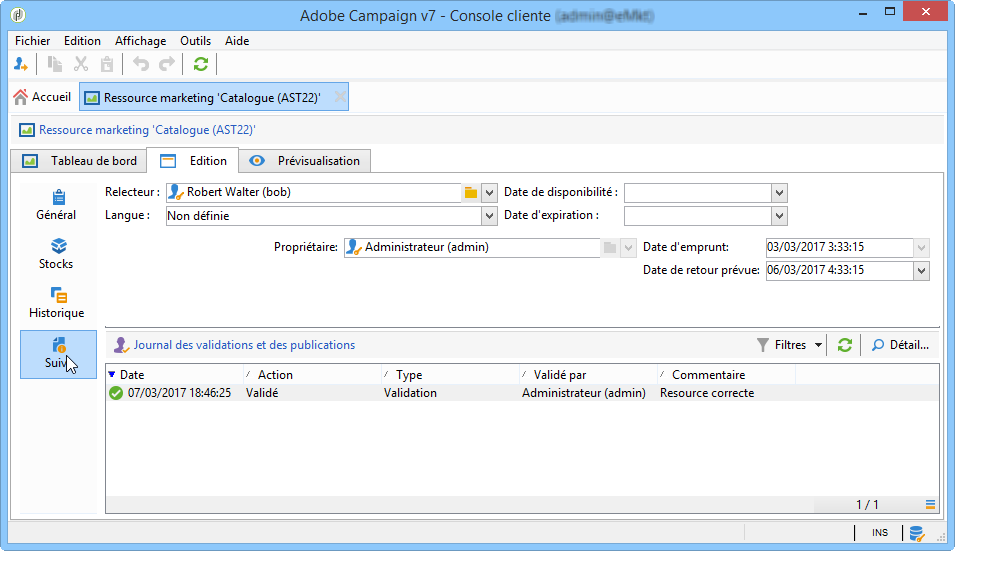Refresh the validation journal list
Viewport: 984px width, 579px height.
pos(845,345)
